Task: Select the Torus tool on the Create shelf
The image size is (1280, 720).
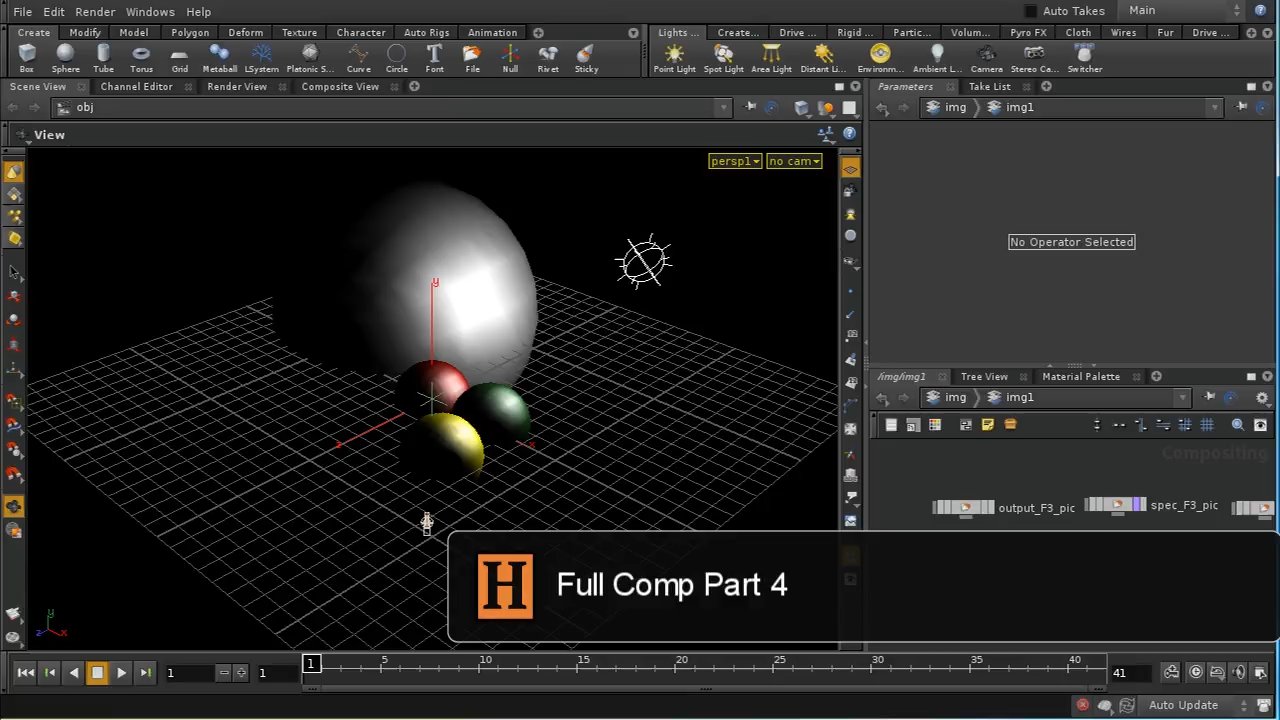Action: [141, 57]
